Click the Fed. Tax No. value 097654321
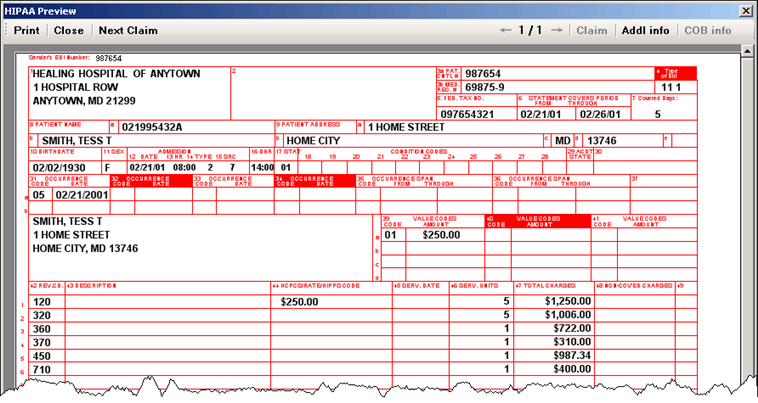Image resolution: width=758 pixels, height=403 pixels. click(468, 115)
